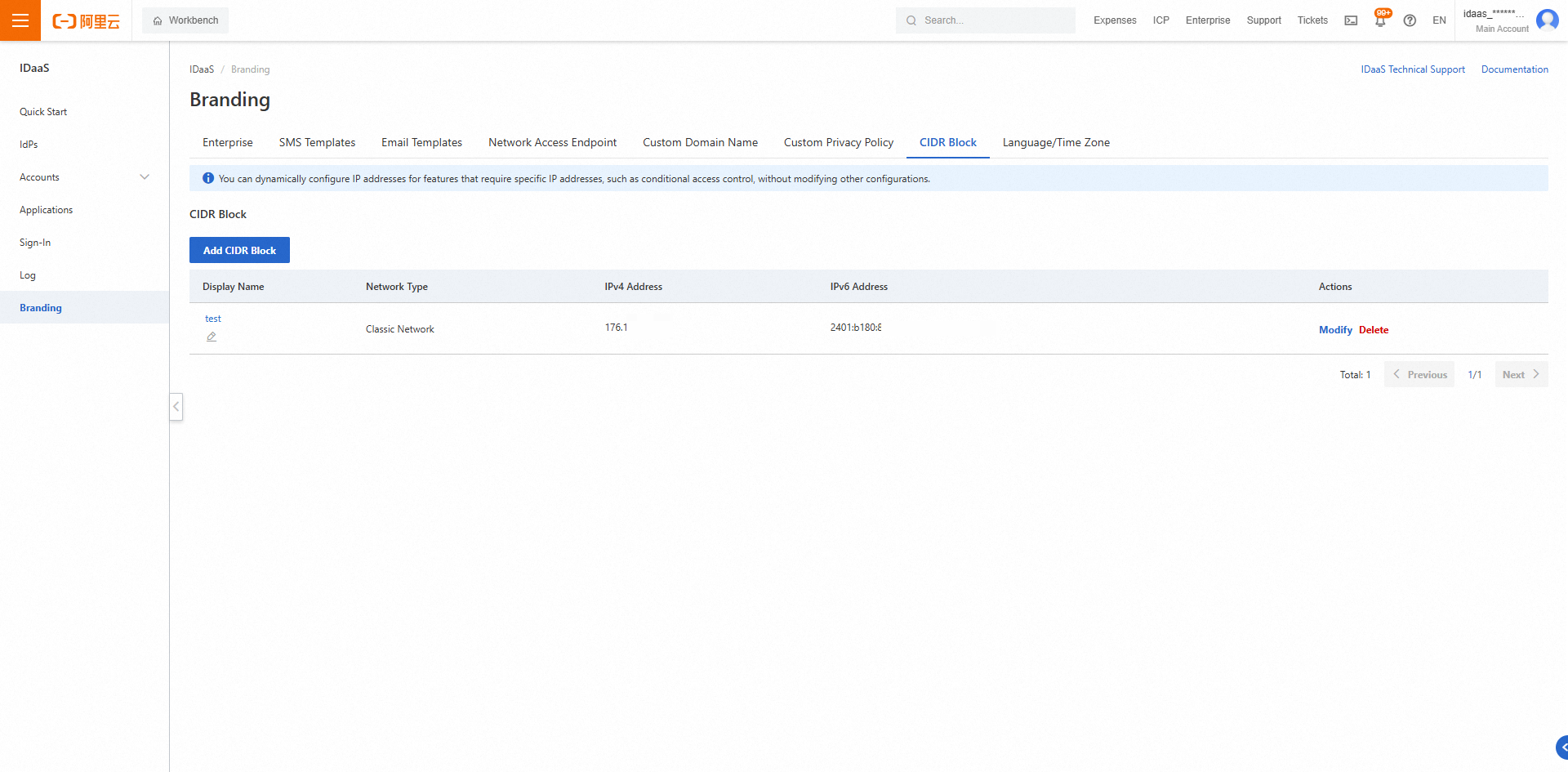This screenshot has height=772, width=1568.
Task: Click the Total: 1 pagination count
Action: coord(1356,375)
